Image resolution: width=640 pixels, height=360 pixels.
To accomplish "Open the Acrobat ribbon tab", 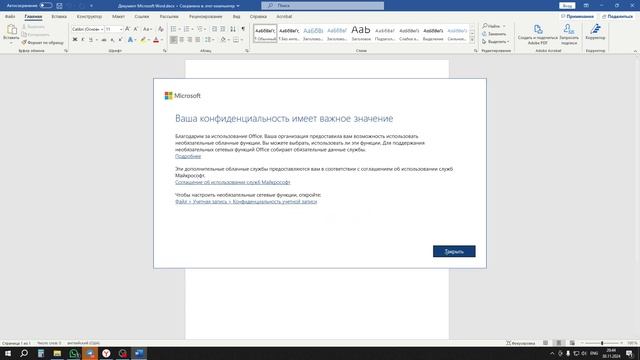I will click(284, 17).
